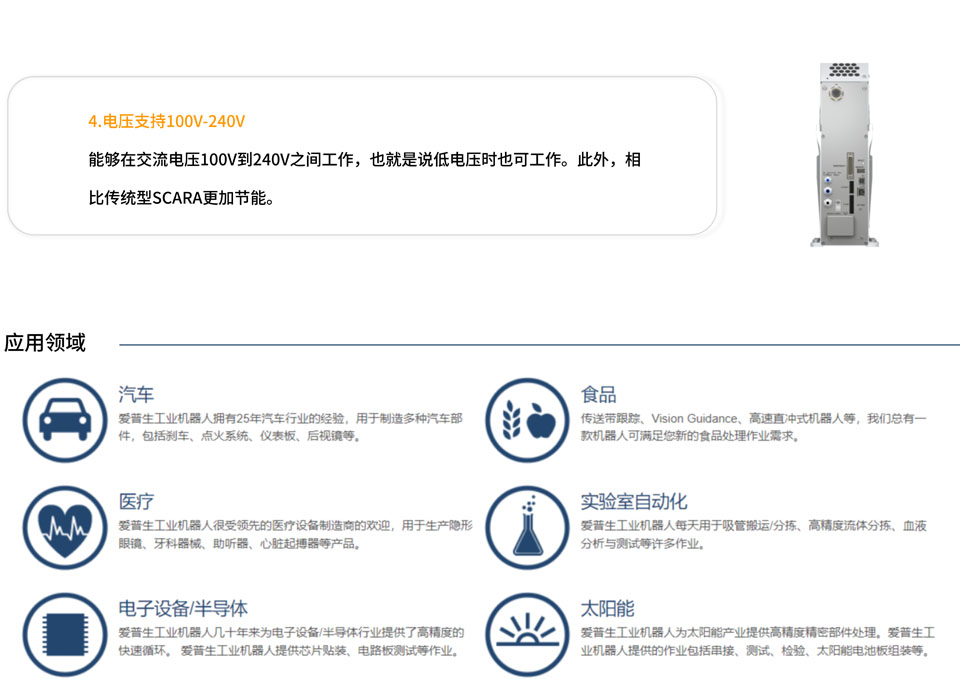Click the solar description mentioning 太阳能电池板组装

click(757, 641)
